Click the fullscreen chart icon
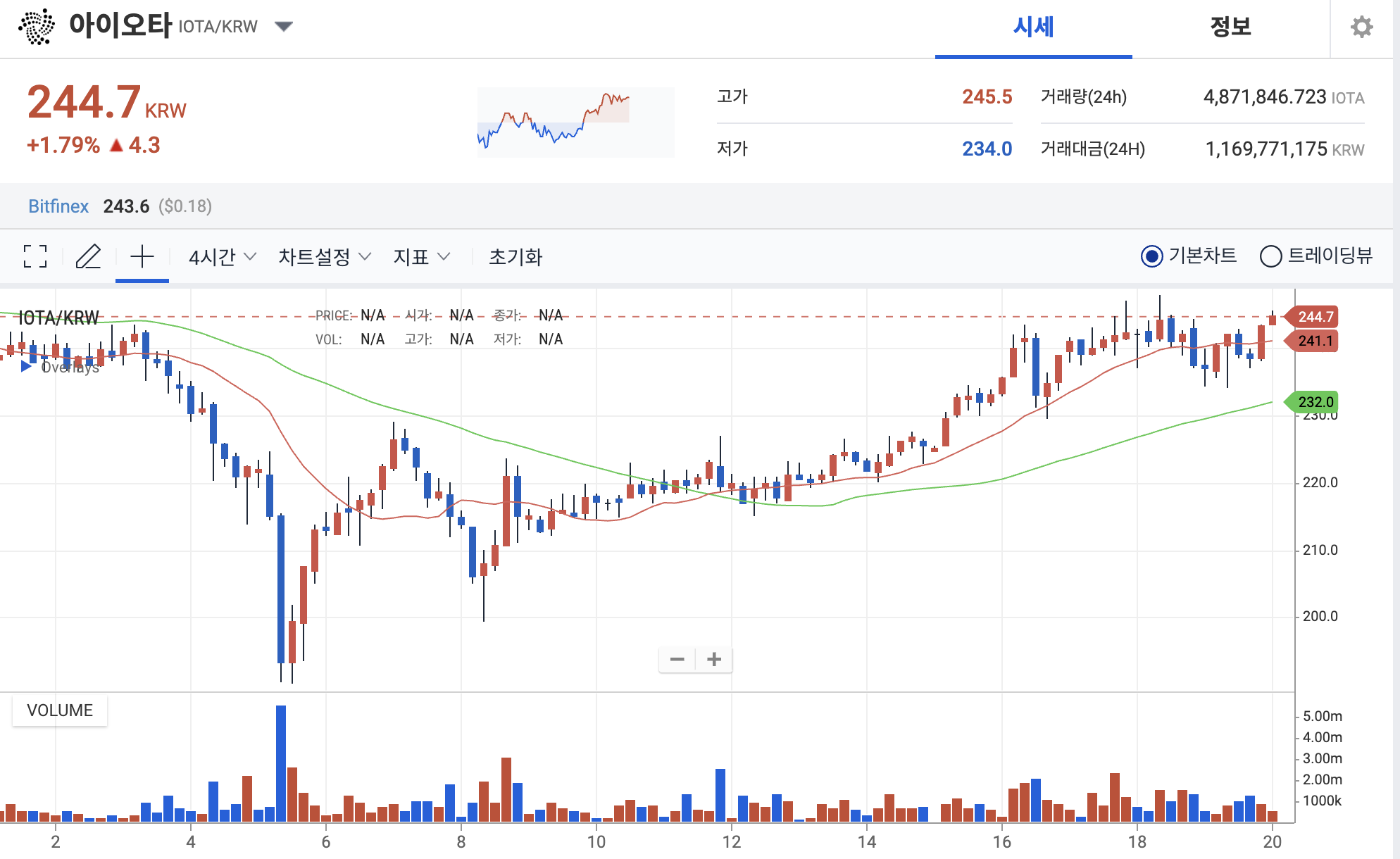 (x=35, y=256)
